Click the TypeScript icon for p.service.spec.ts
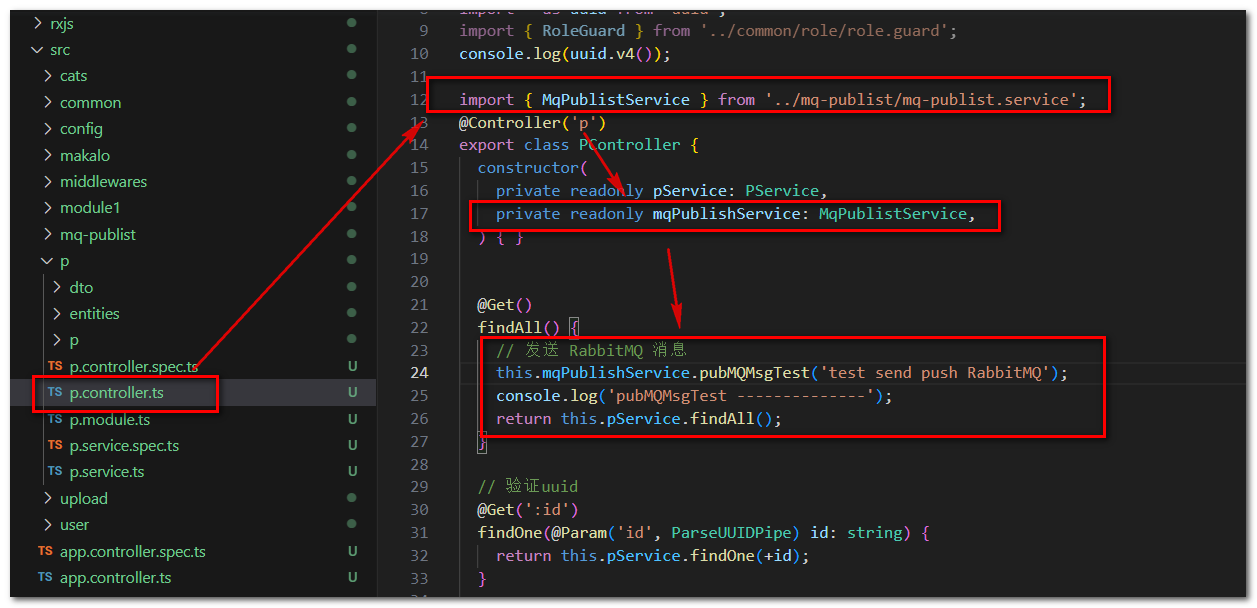This screenshot has height=608, width=1257. pyautogui.click(x=54, y=445)
